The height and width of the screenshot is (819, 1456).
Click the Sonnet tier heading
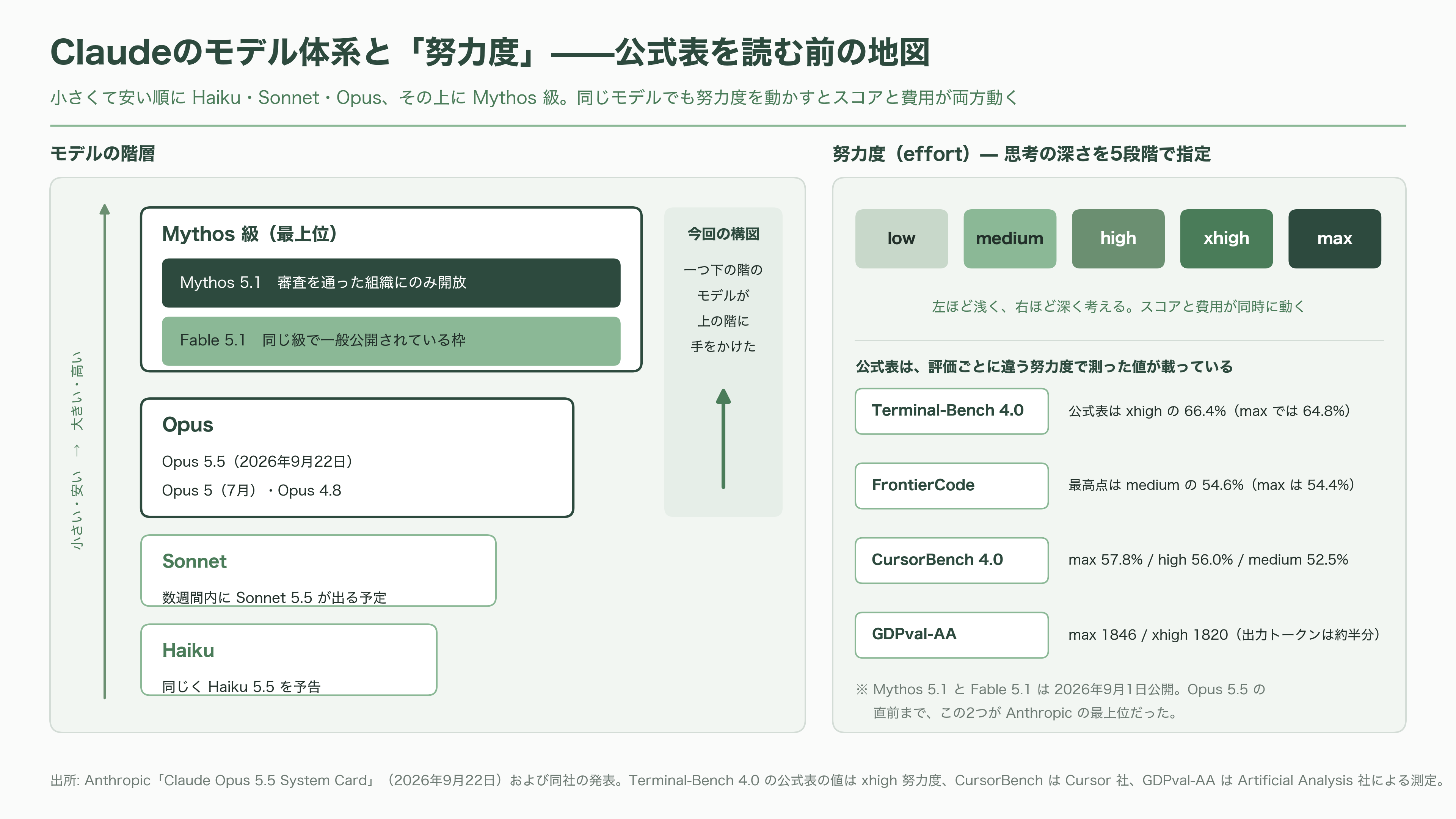195,561
